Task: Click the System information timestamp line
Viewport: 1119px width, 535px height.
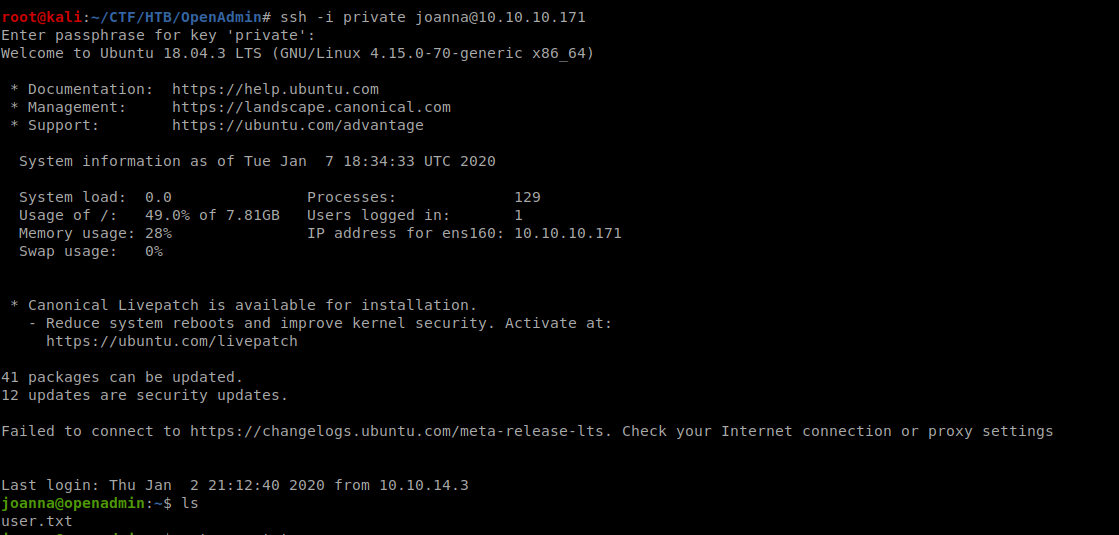Action: click(257, 161)
